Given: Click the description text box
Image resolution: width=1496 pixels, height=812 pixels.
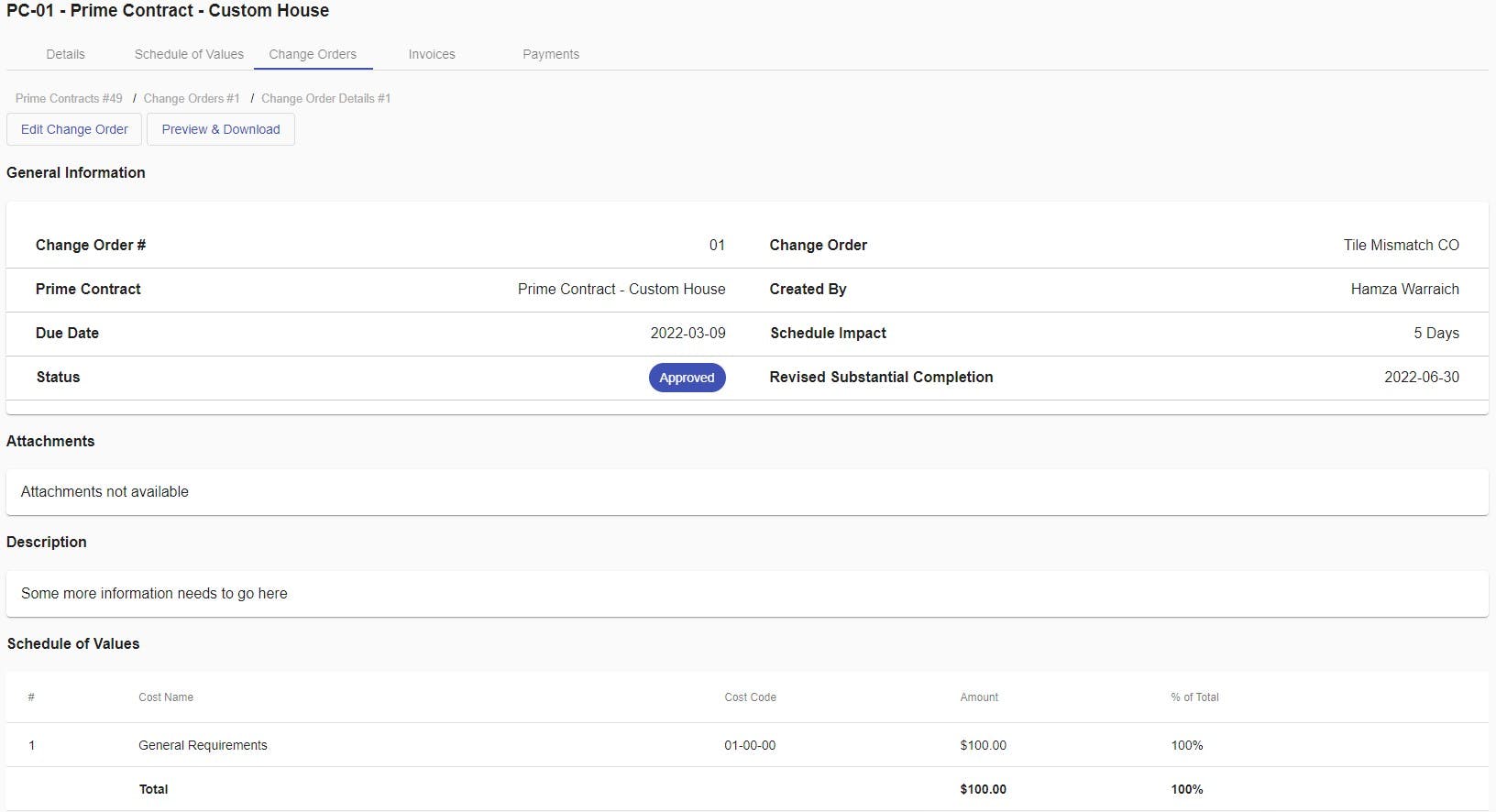Looking at the screenshot, I should [x=747, y=594].
